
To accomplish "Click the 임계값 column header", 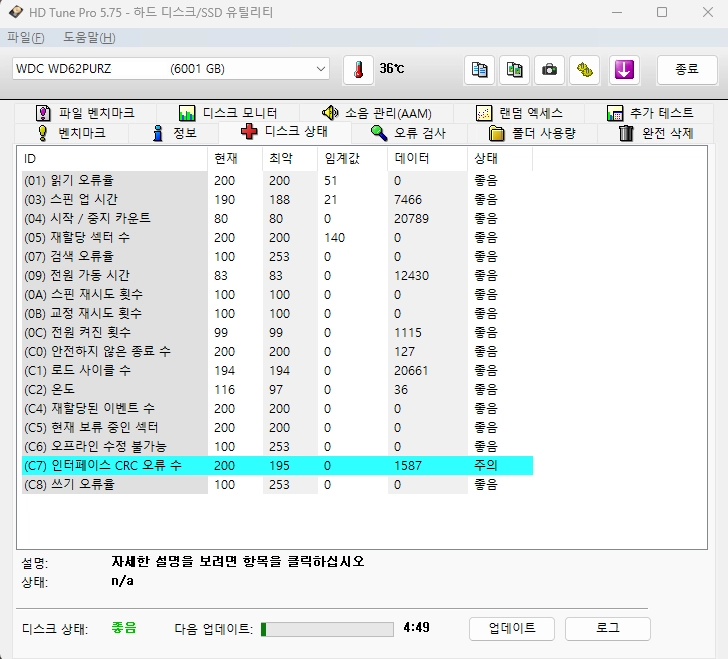I will tap(352, 159).
